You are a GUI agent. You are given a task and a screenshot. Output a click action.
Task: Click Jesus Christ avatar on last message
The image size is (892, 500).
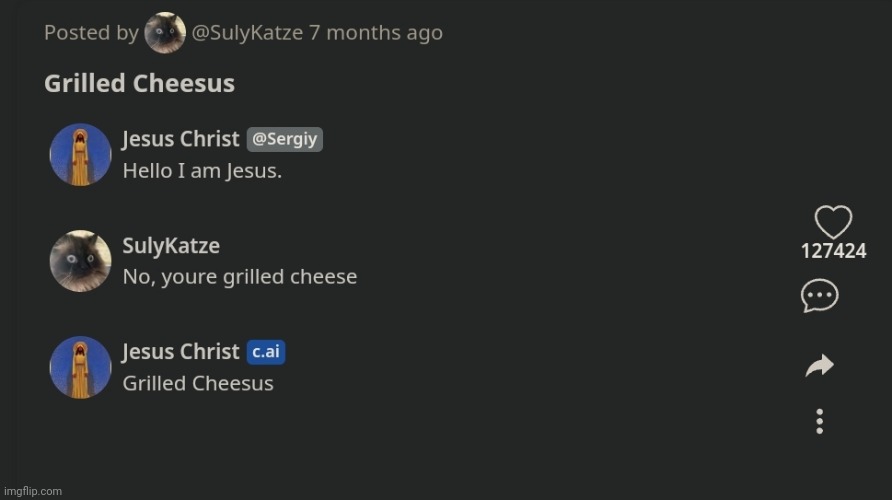80,367
